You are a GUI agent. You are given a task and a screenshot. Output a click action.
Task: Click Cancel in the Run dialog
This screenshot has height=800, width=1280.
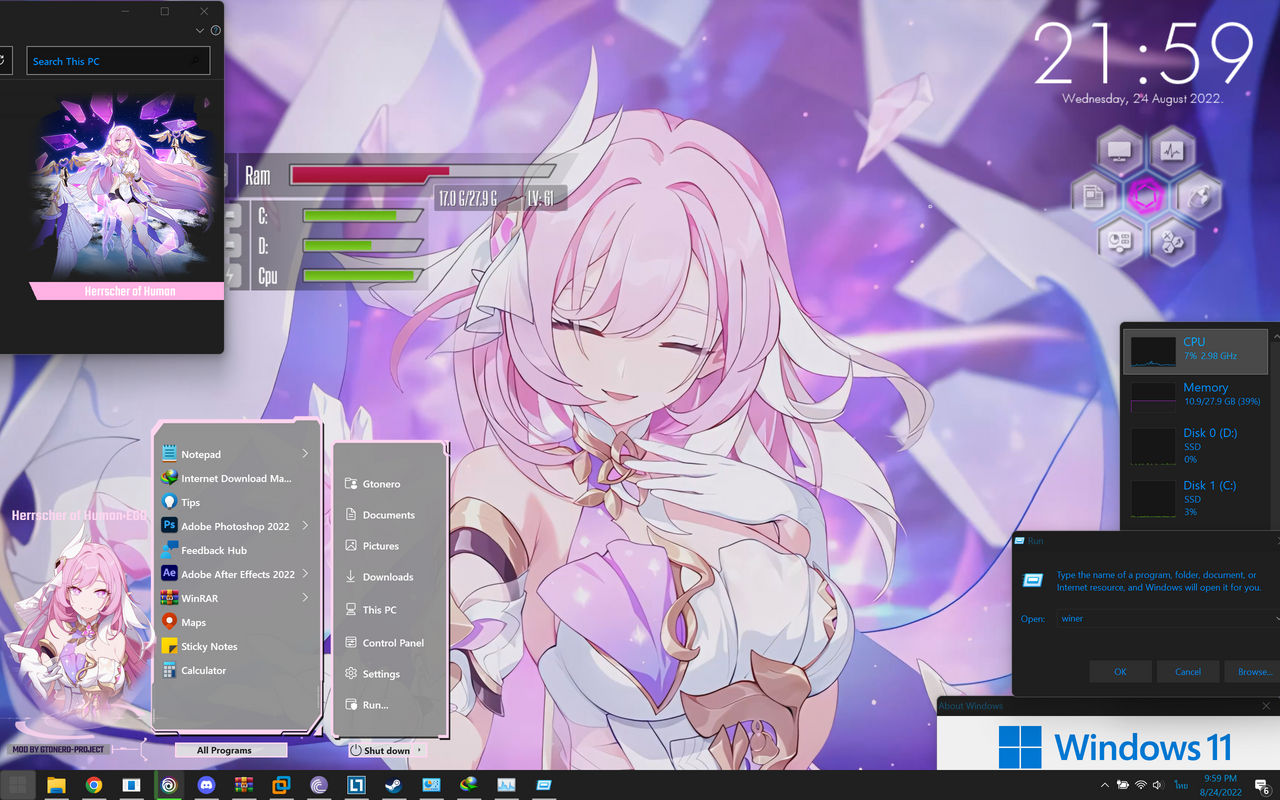1188,672
